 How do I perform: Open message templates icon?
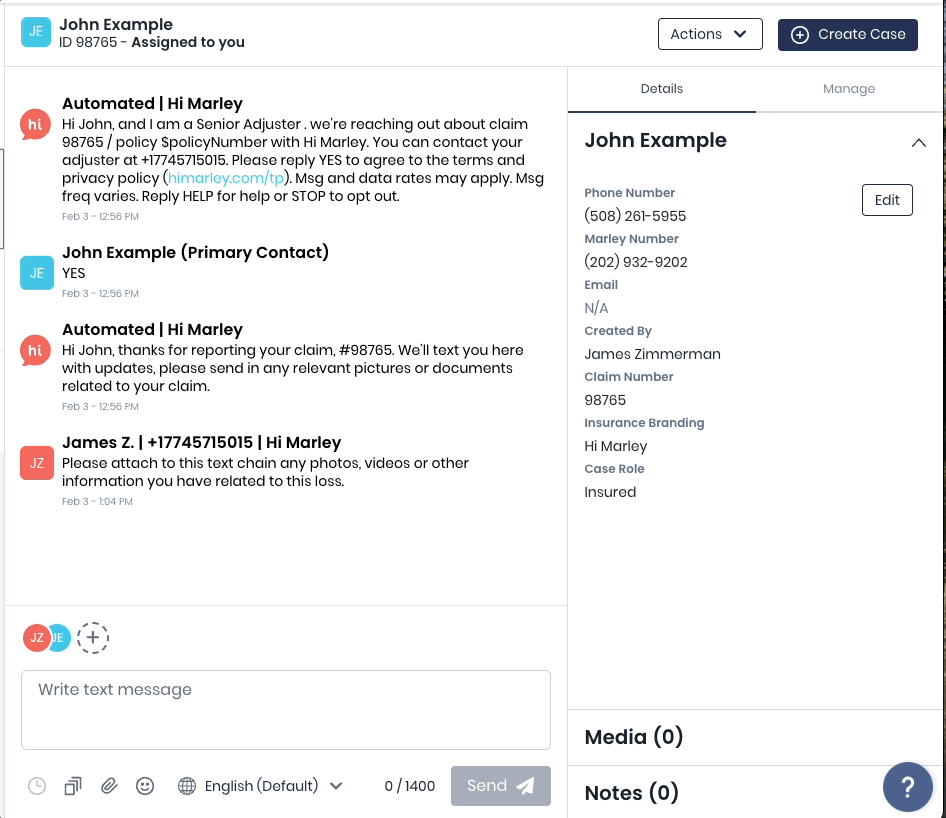pos(73,786)
